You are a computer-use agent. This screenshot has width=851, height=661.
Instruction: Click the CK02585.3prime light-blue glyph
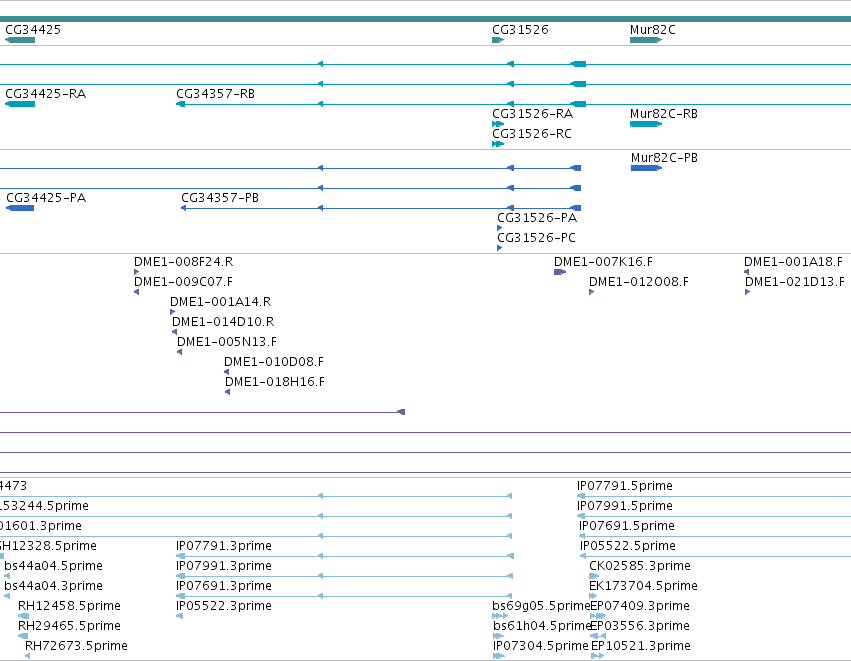(x=594, y=576)
